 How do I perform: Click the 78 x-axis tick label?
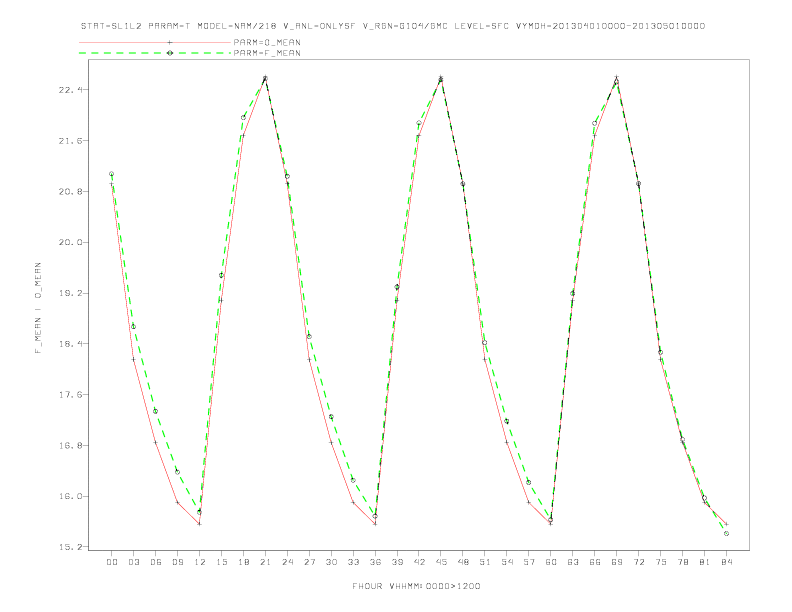click(682, 562)
